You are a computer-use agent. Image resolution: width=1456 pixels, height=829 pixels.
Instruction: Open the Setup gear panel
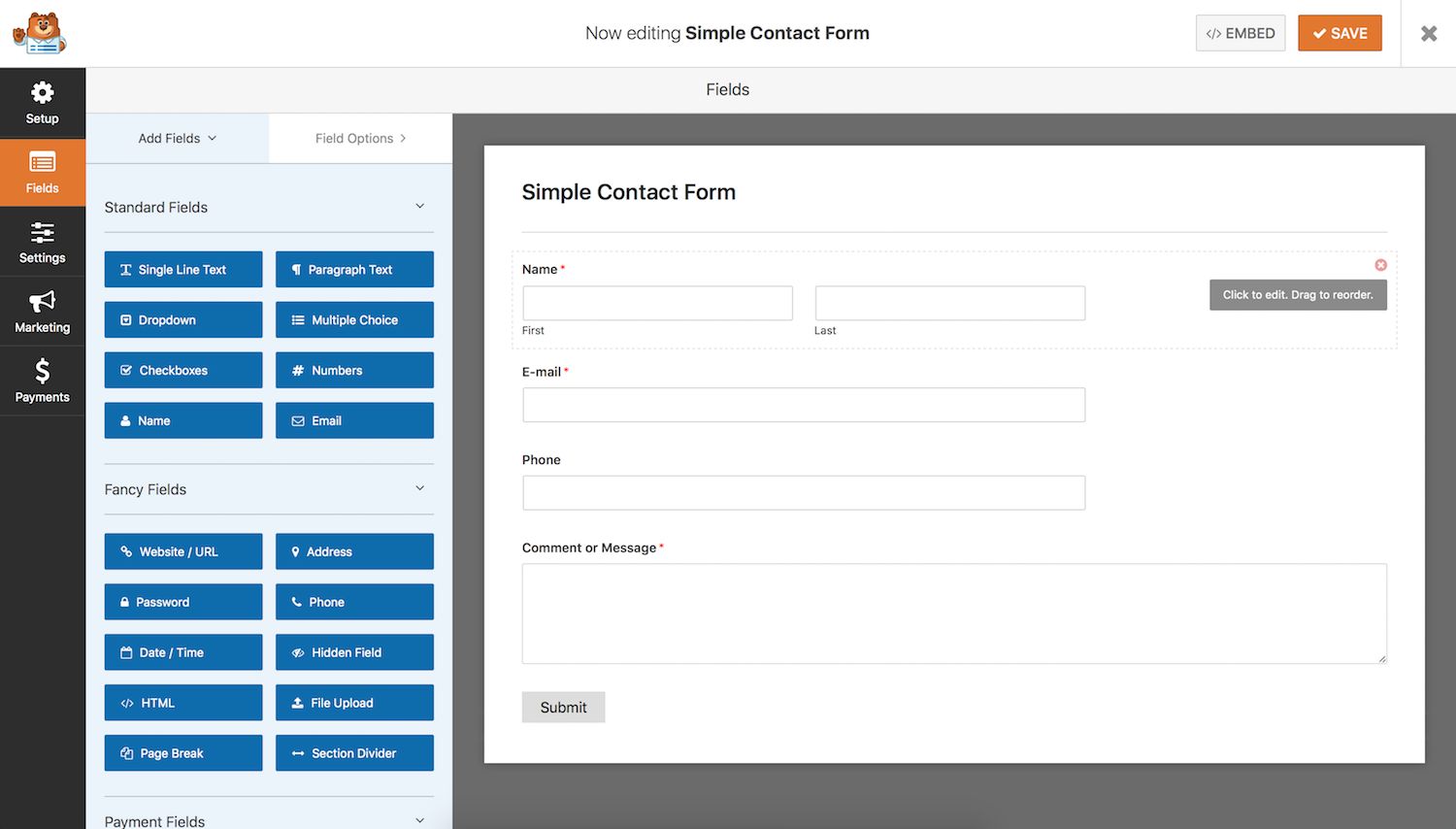coord(42,103)
